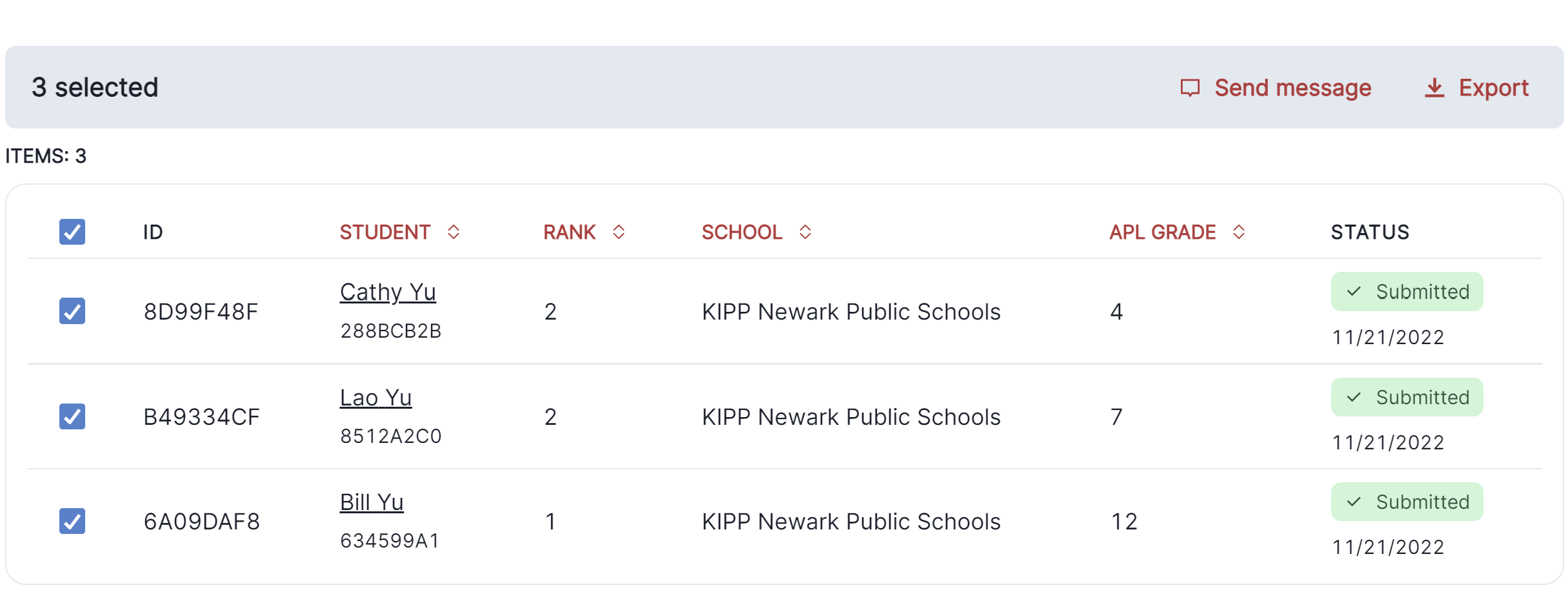
Task: Click Submitted status badge for Cathy Yu
Action: (1407, 292)
